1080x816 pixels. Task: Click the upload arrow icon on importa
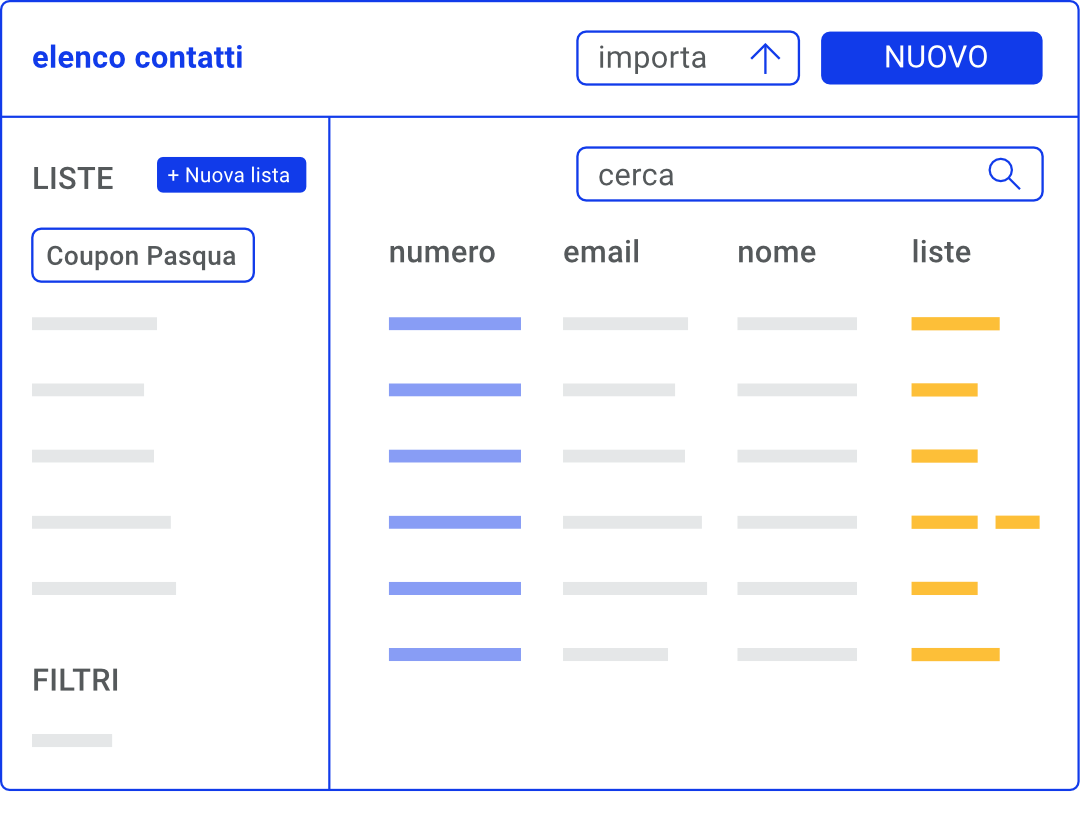coord(768,58)
